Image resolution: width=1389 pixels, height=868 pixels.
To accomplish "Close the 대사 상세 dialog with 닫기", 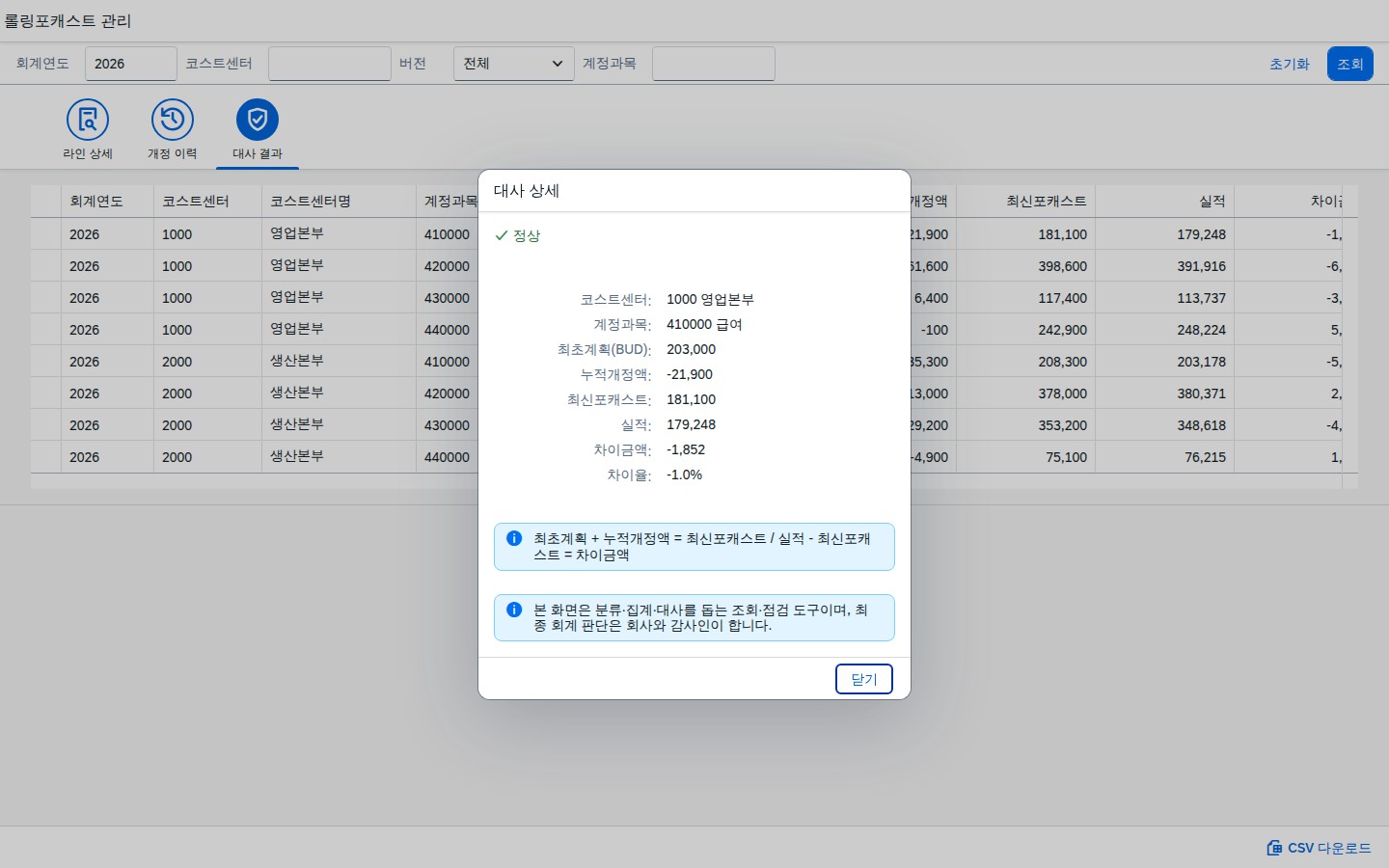I will click(864, 679).
